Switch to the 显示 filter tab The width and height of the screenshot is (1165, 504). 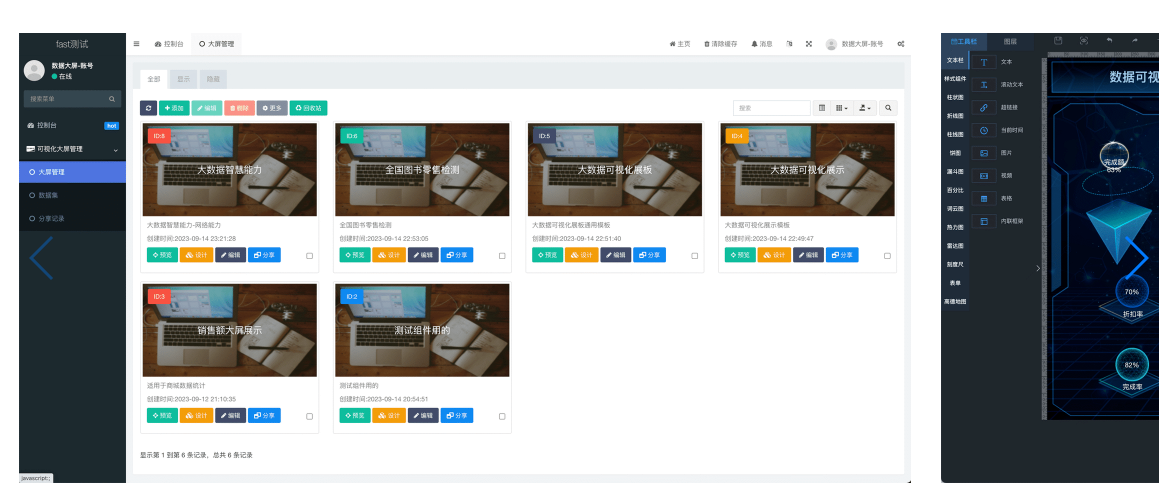184,79
